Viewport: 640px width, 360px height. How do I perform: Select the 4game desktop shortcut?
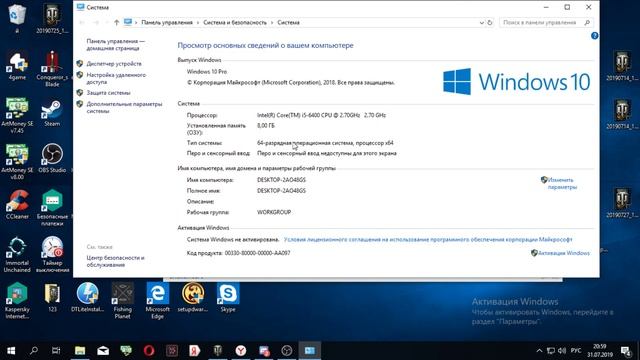(x=17, y=66)
